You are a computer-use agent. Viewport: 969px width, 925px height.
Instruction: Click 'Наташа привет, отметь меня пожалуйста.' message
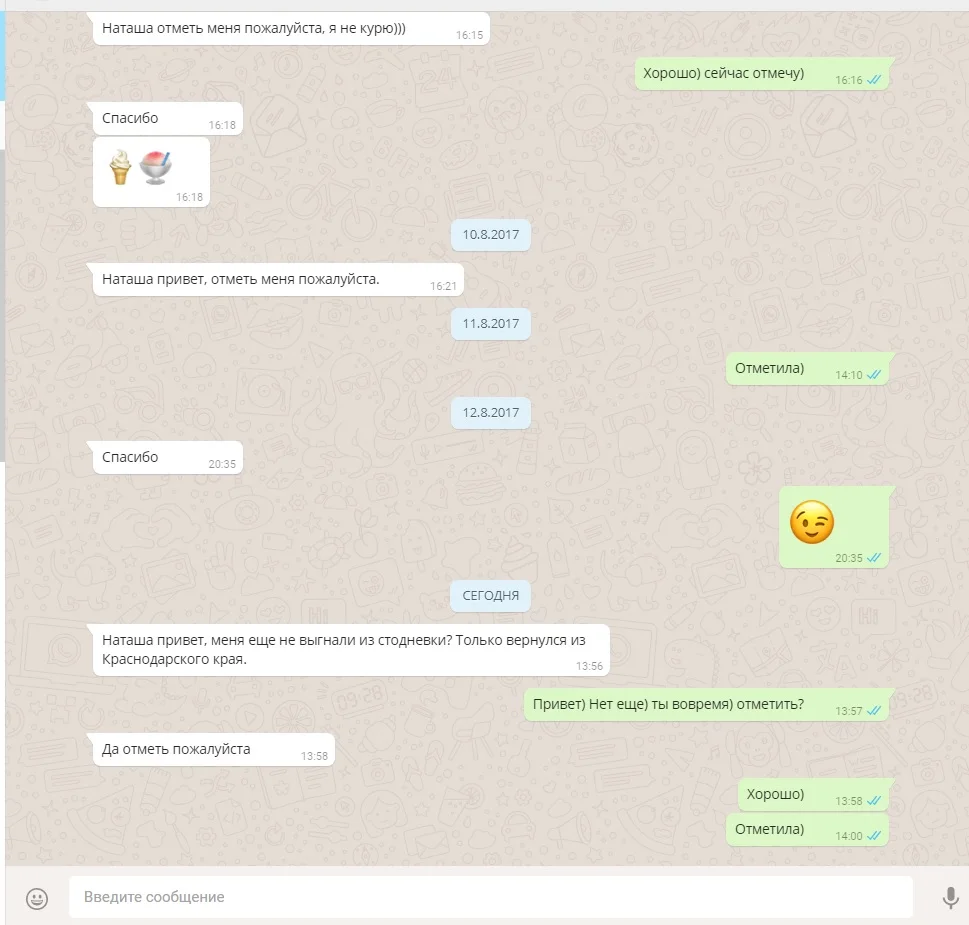278,280
